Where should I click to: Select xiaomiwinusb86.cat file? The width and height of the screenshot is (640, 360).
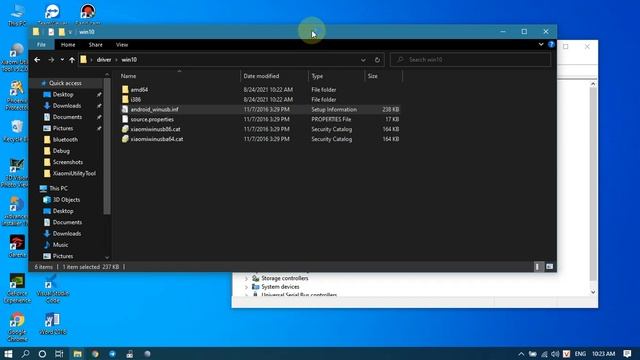tap(155, 129)
